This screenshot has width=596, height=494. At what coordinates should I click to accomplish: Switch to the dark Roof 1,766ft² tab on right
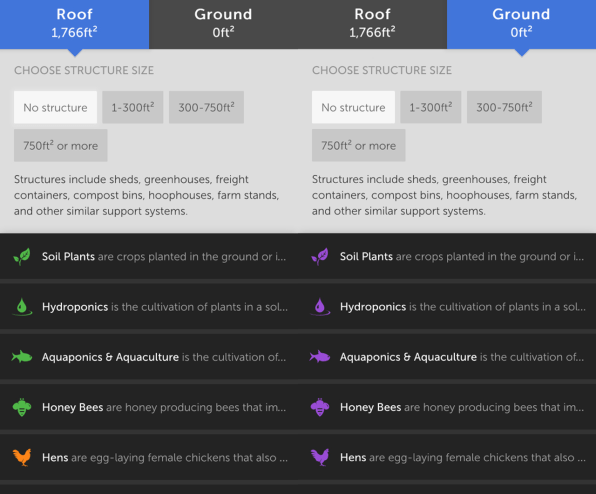pyautogui.click(x=372, y=24)
